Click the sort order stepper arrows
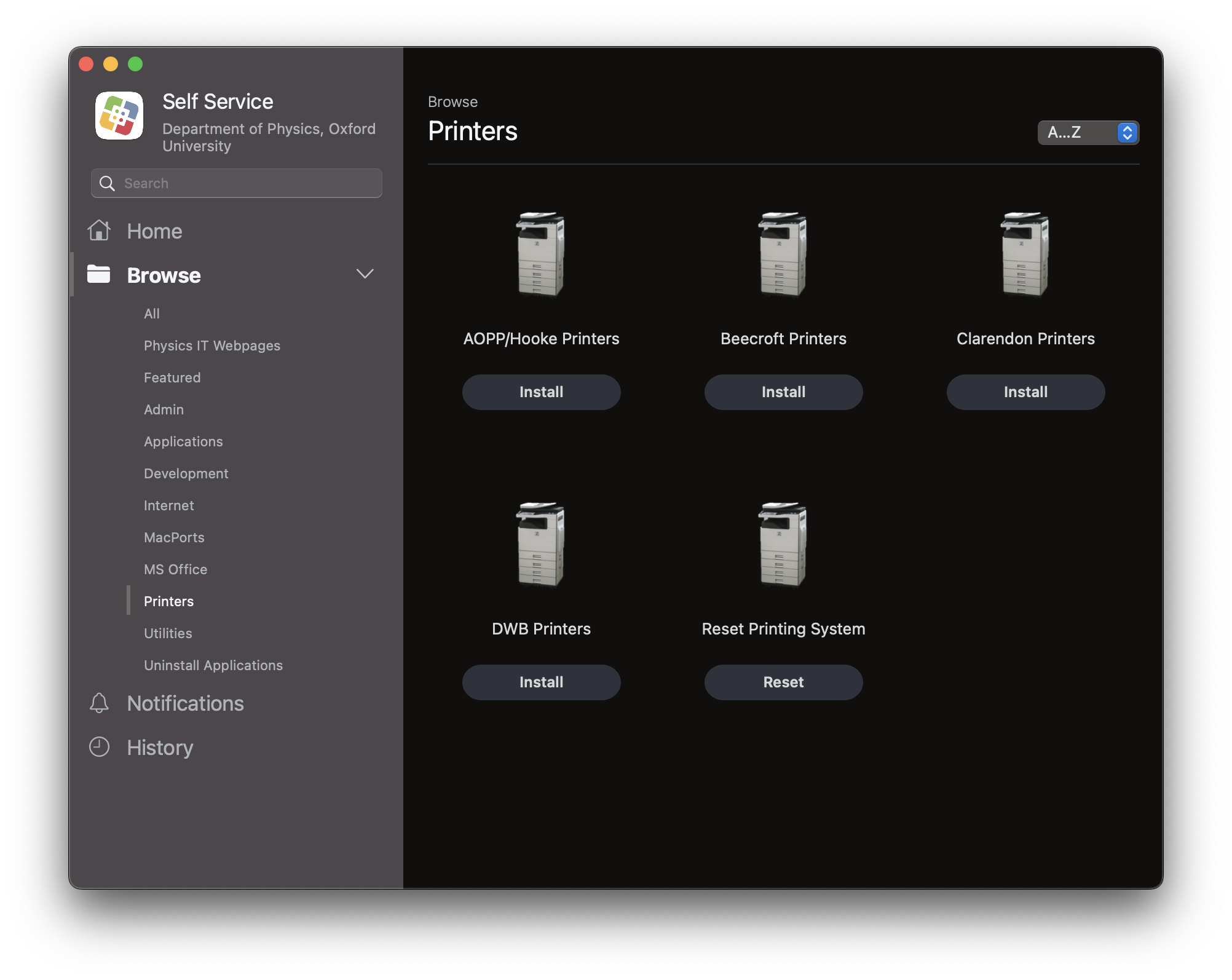This screenshot has width=1232, height=980. tap(1127, 132)
